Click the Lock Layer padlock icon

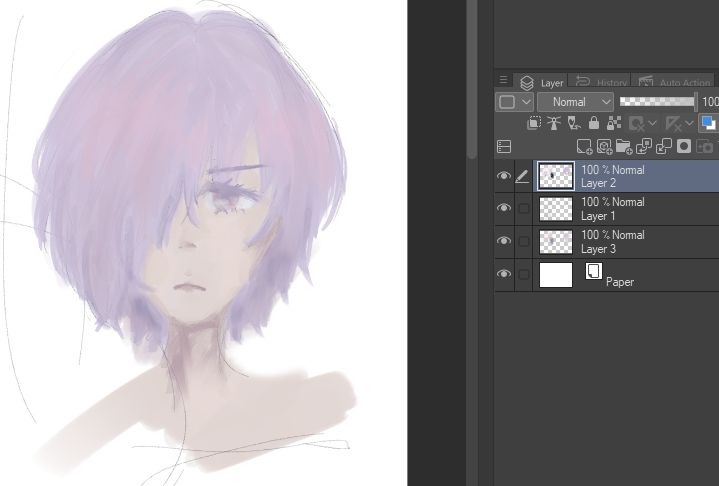pyautogui.click(x=594, y=123)
